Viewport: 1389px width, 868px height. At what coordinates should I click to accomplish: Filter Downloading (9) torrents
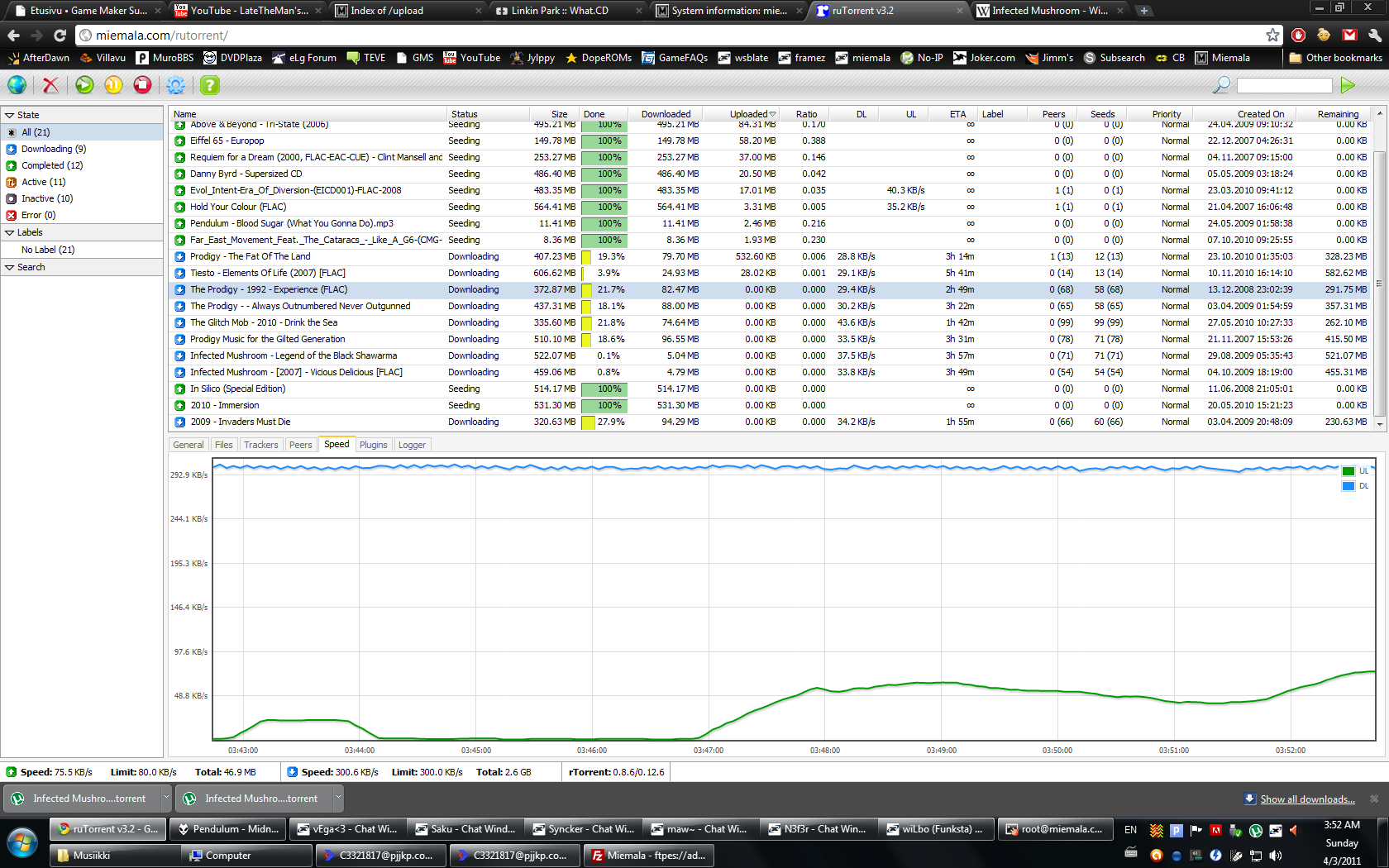[82, 149]
